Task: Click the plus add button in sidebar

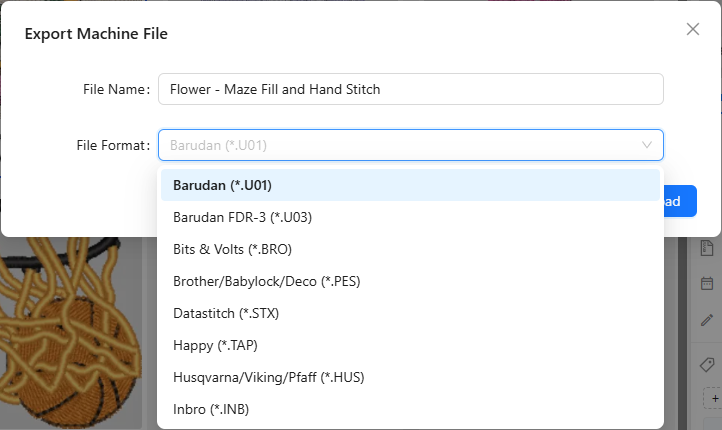Action: 714,398
